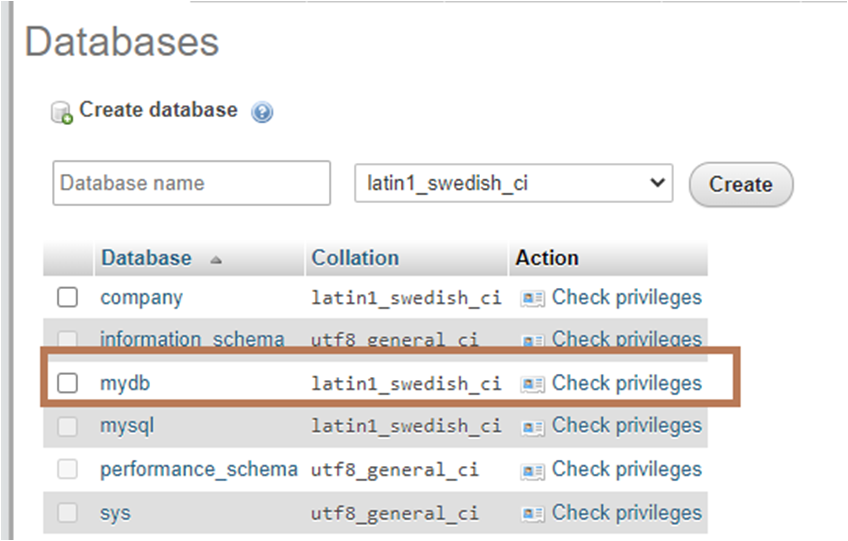The height and width of the screenshot is (541, 848).
Task: Tick the mysql database checkbox
Action: (68, 426)
